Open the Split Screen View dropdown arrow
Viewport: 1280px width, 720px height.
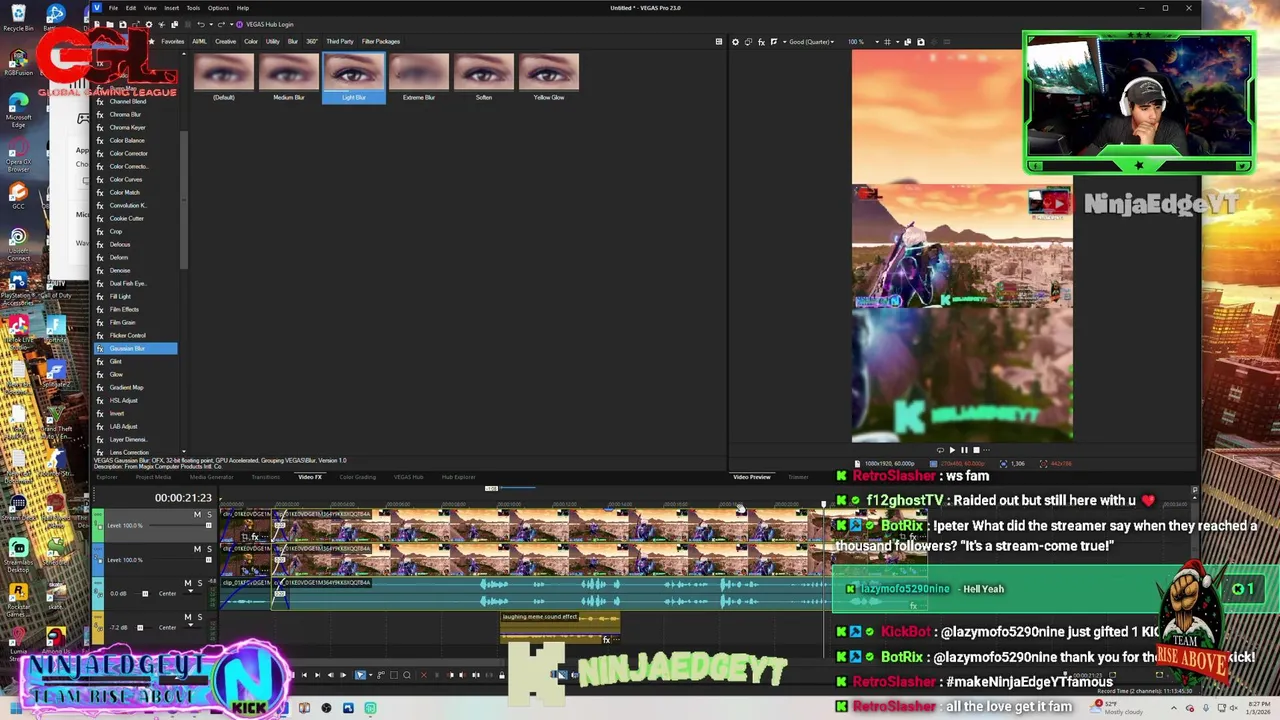(784, 42)
